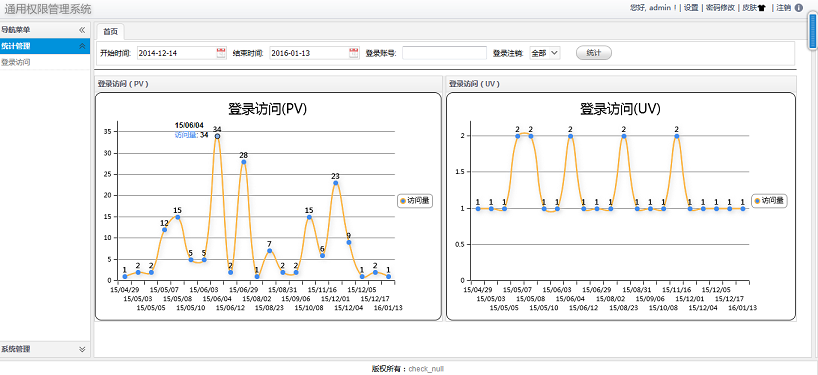
Task: Select PV data point labeled 23
Action: [335, 183]
